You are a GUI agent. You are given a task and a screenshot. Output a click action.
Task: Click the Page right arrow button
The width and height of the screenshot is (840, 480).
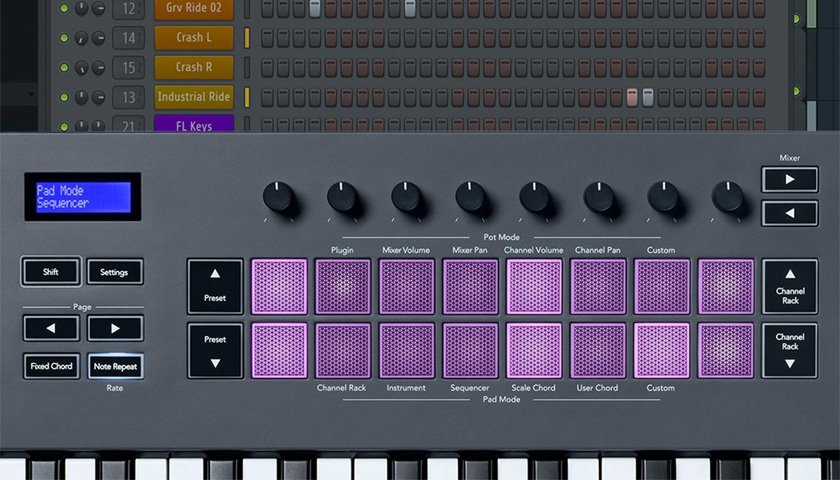[x=115, y=328]
